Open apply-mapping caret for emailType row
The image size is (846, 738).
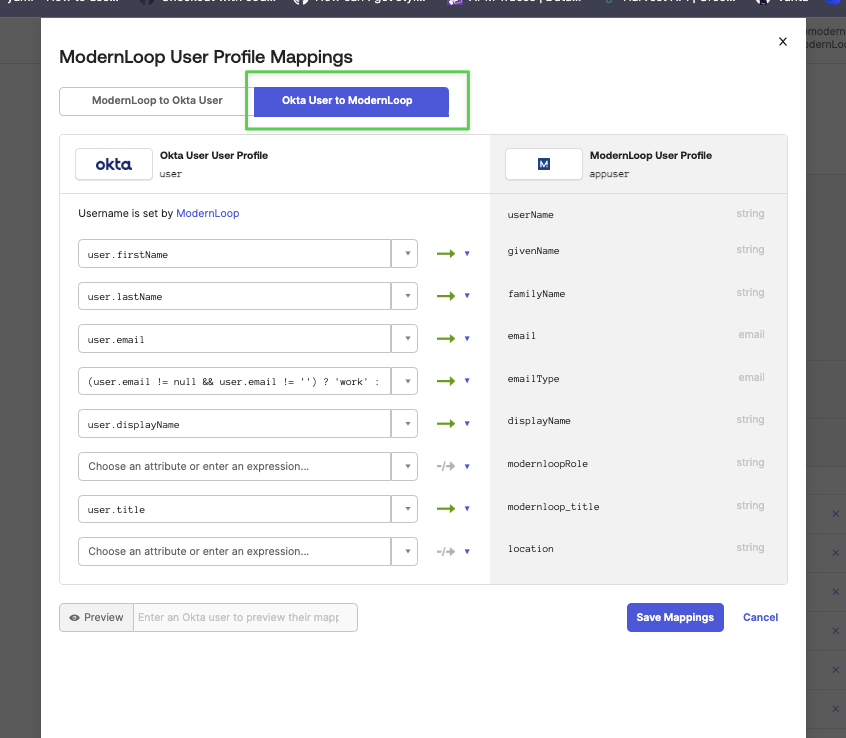click(467, 381)
